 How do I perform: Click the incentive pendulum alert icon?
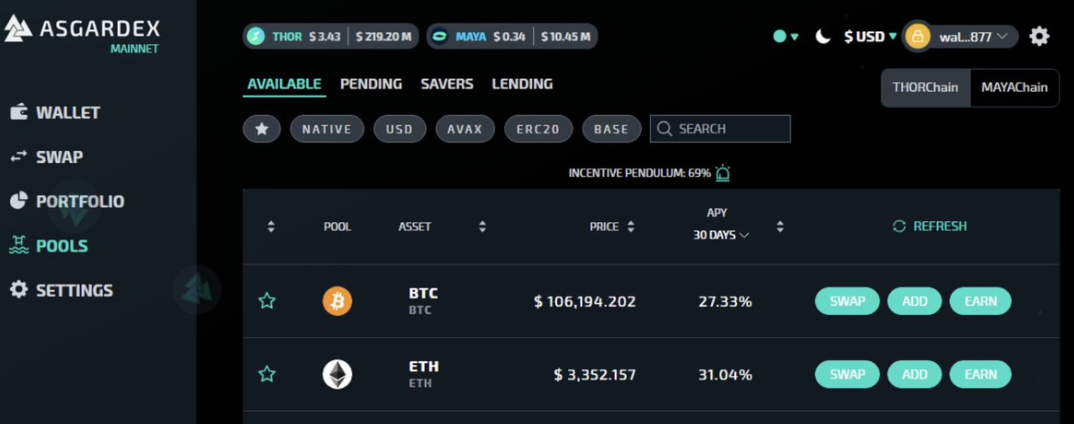click(x=723, y=173)
